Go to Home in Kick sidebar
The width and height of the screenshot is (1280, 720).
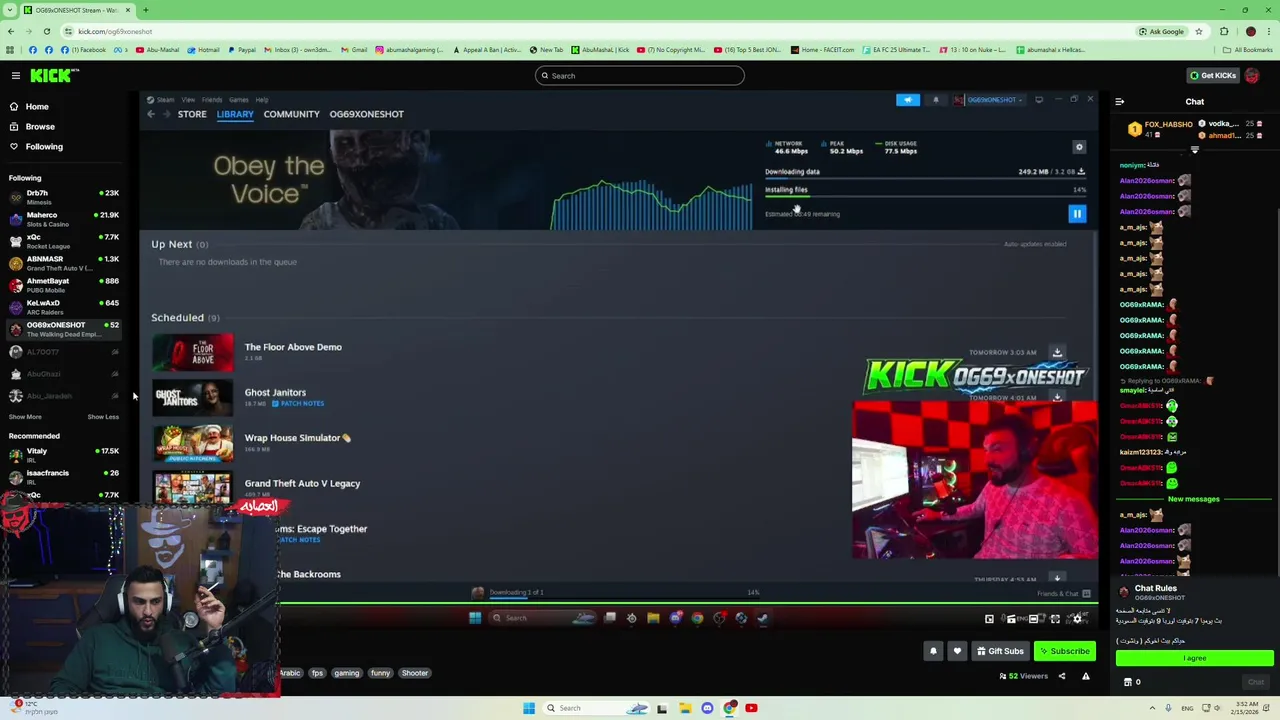[x=37, y=107]
